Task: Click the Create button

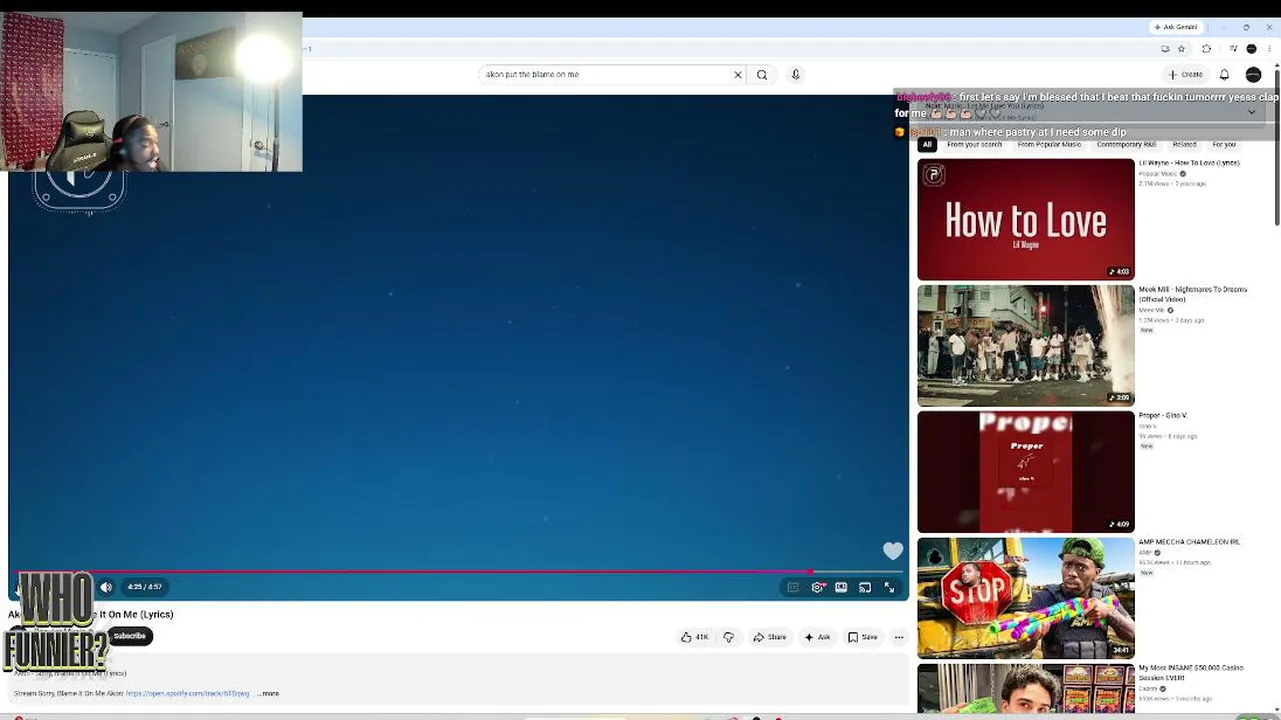Action: click(1185, 74)
